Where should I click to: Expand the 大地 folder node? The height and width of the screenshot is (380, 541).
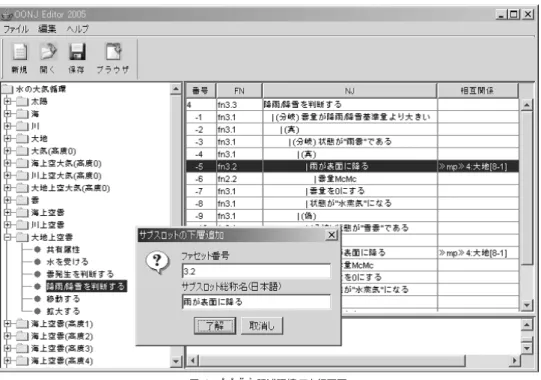tap(7, 139)
